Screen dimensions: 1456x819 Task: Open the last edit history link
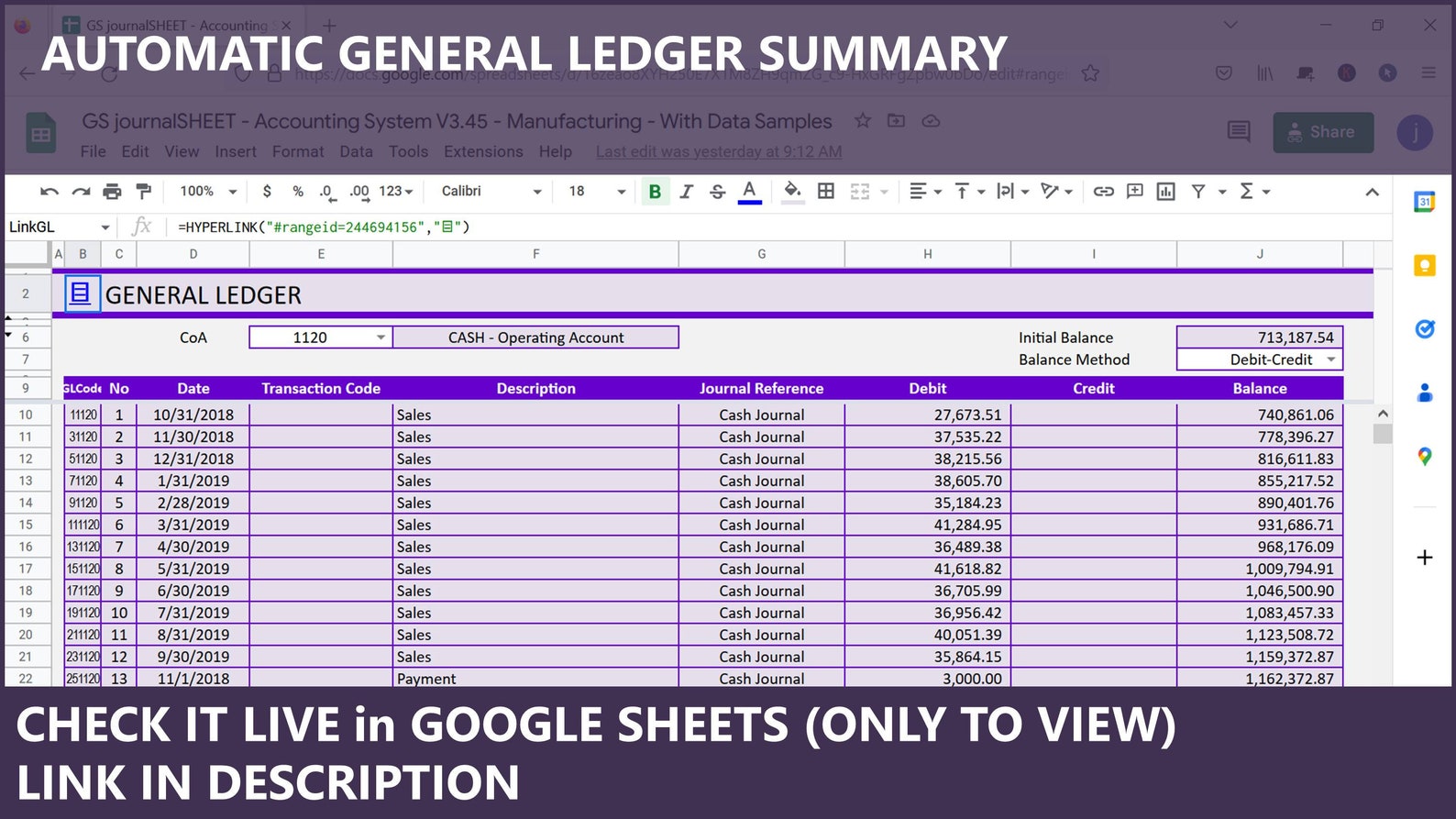[x=719, y=151]
